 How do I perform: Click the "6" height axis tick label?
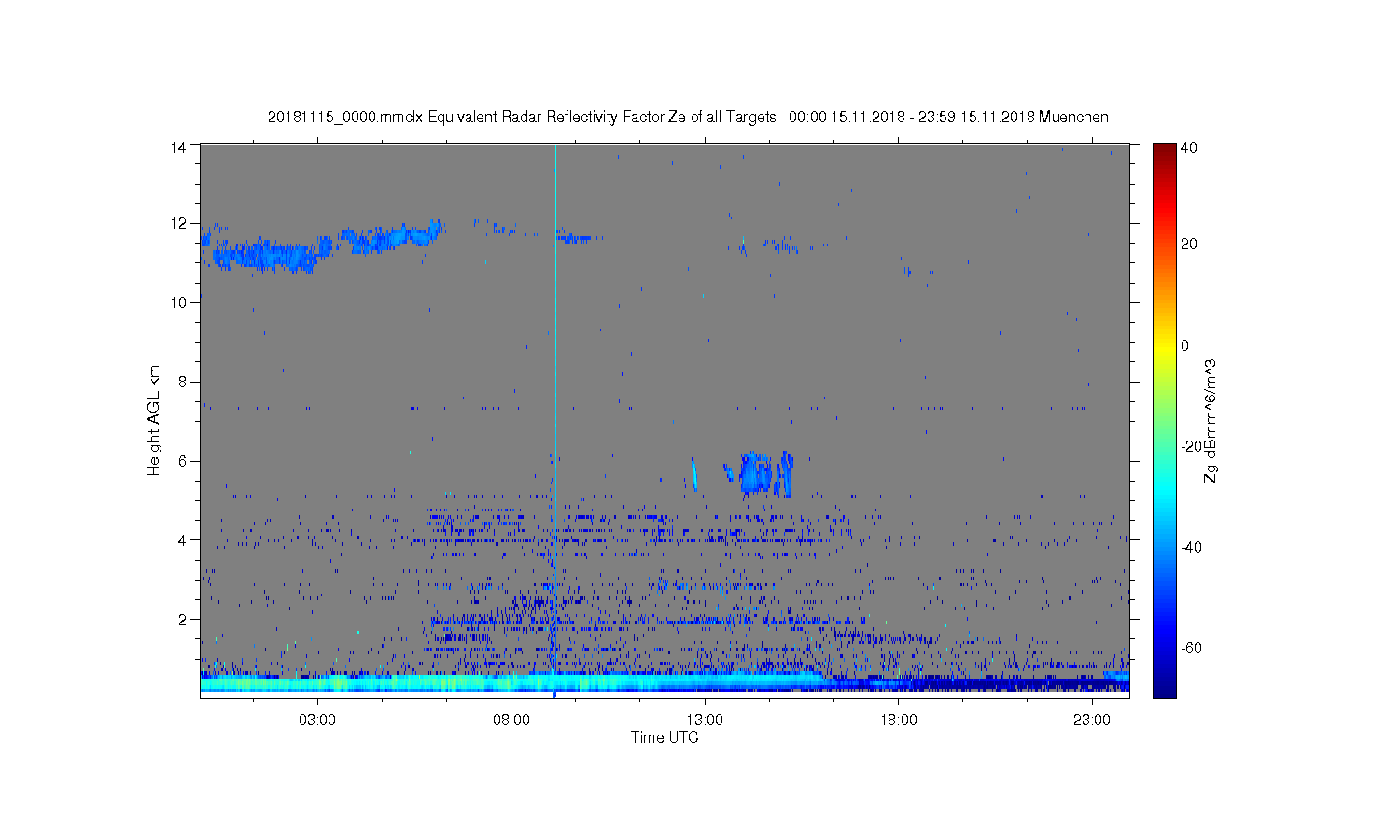click(x=183, y=461)
